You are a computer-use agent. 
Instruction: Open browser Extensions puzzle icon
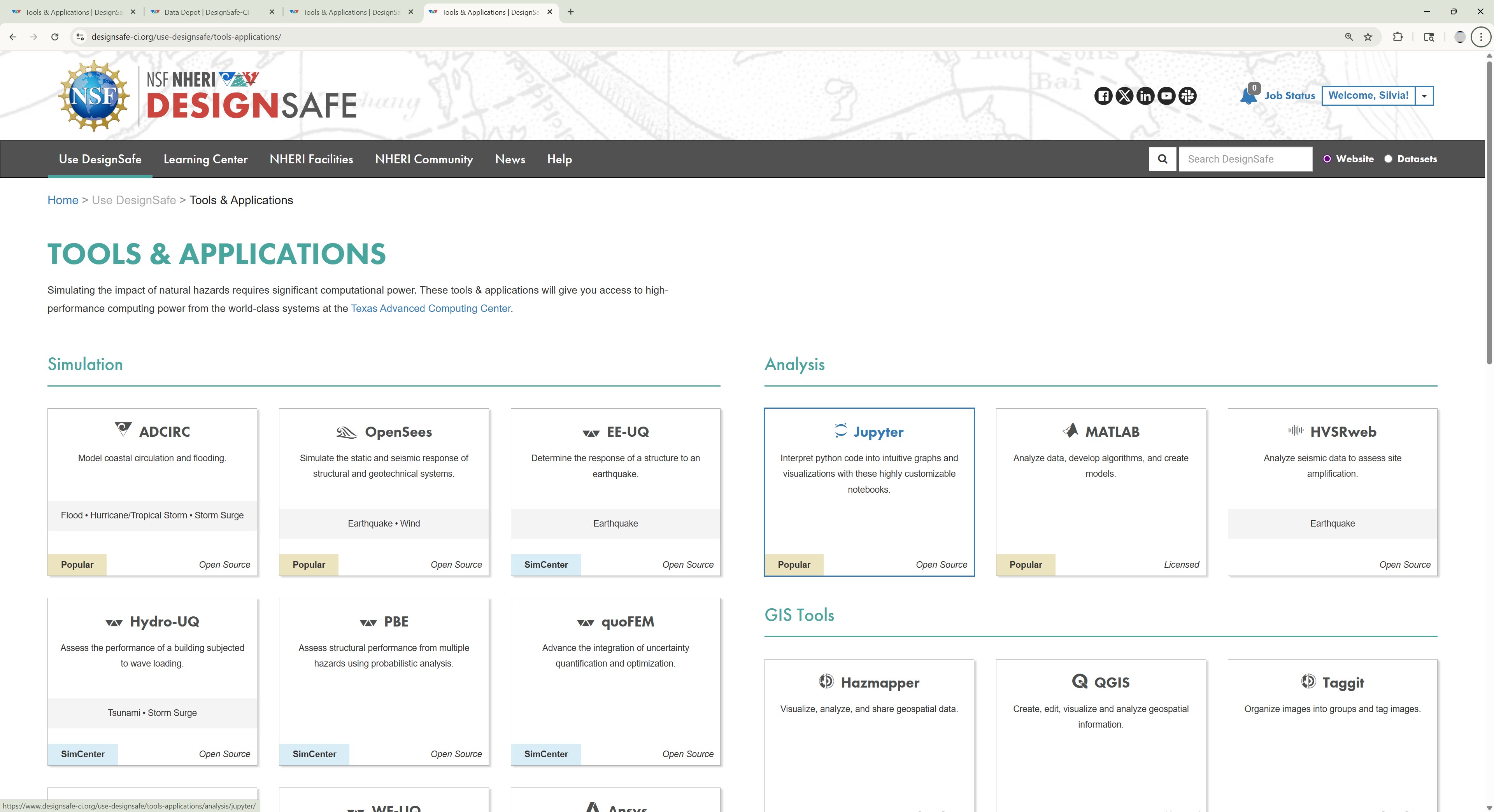coord(1398,37)
